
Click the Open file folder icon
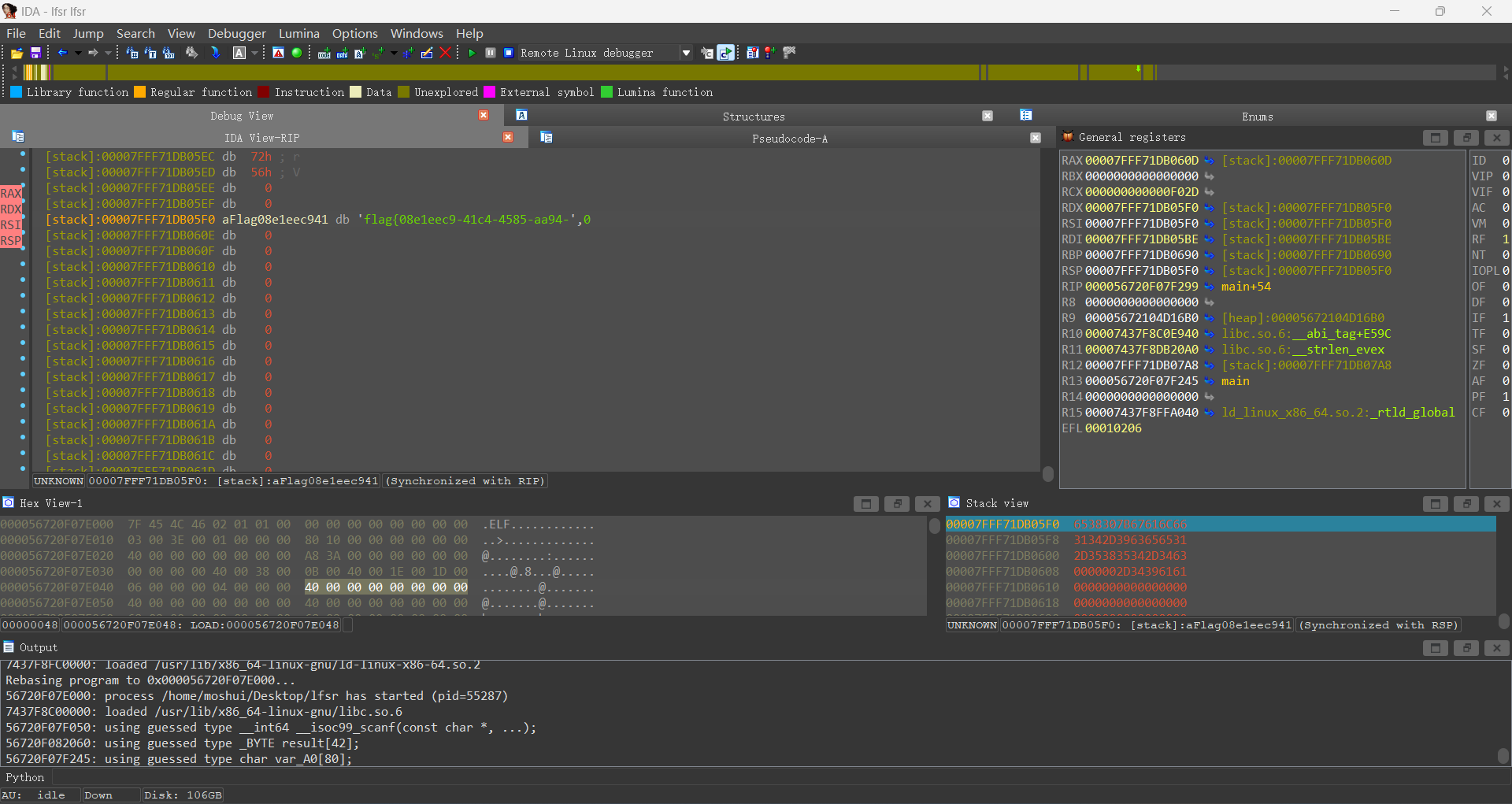click(17, 53)
